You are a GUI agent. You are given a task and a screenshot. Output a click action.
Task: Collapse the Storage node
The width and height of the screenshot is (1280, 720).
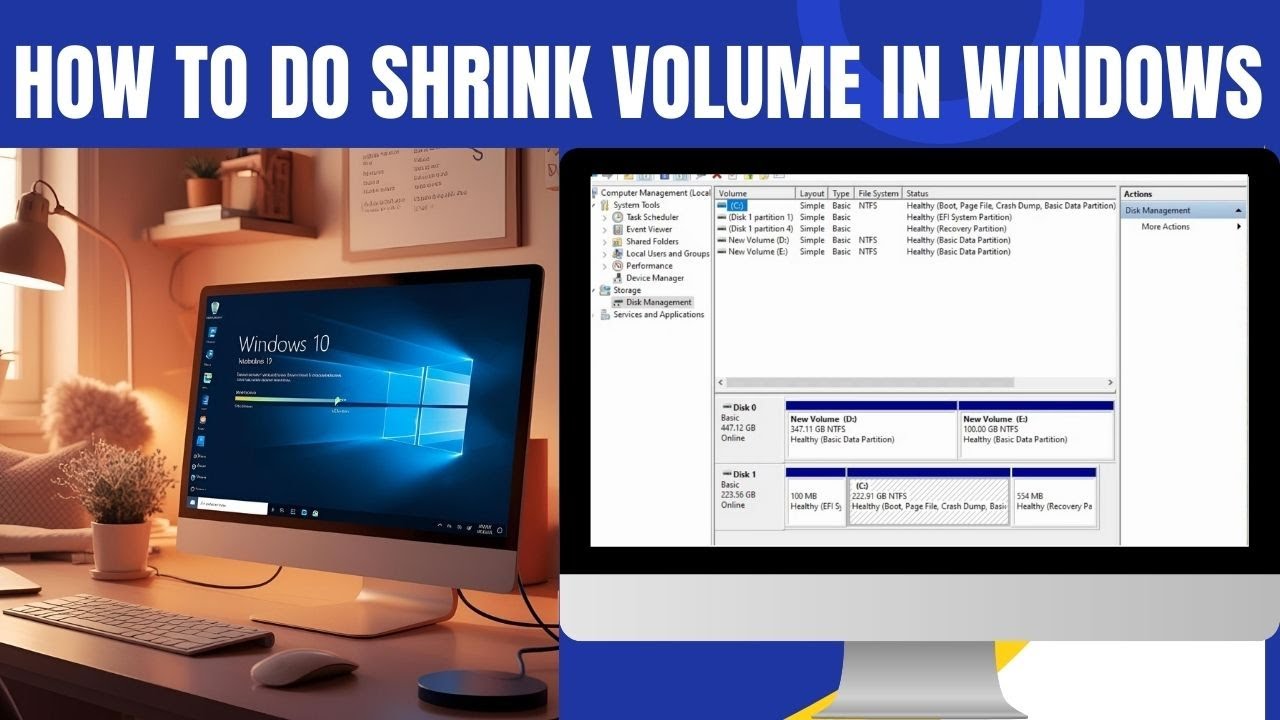[595, 290]
